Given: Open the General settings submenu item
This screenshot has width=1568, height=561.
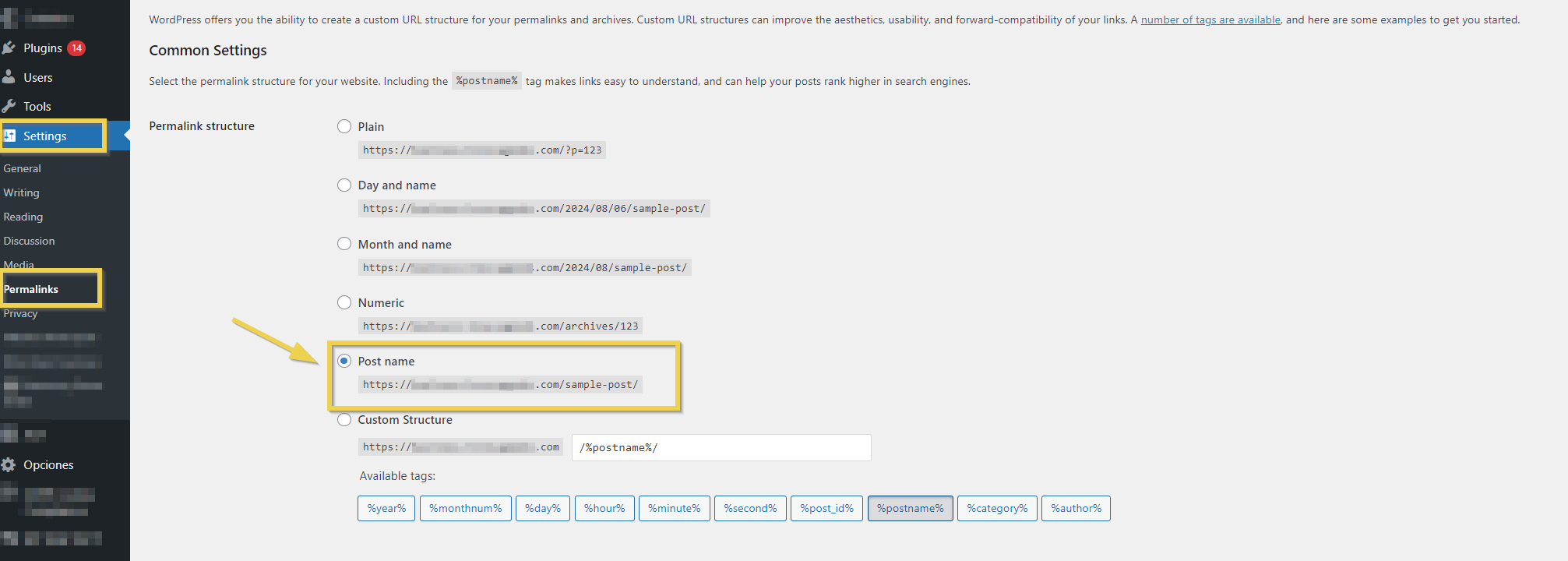Looking at the screenshot, I should pyautogui.click(x=23, y=168).
